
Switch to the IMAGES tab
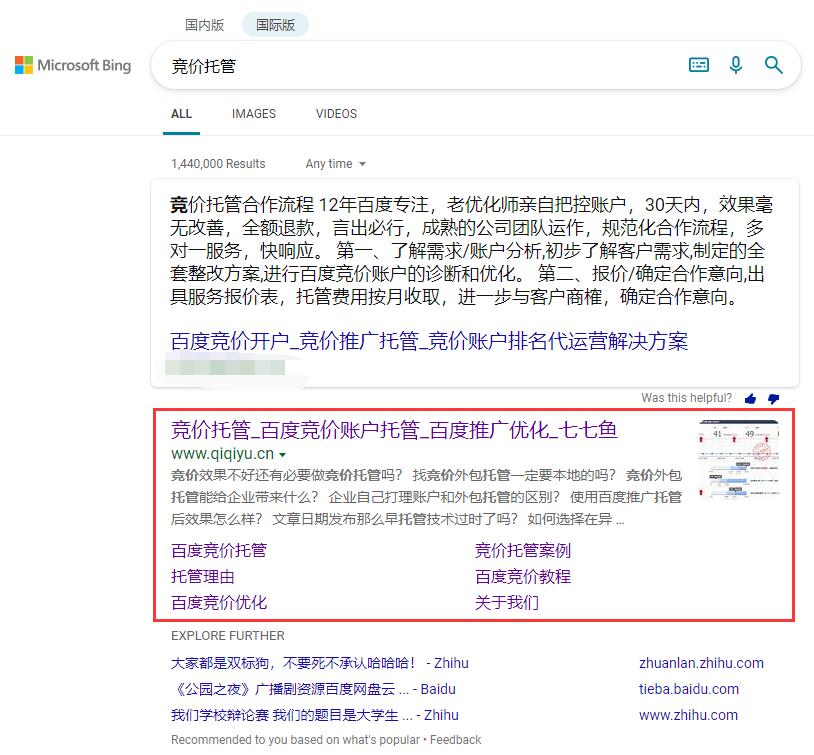click(254, 114)
